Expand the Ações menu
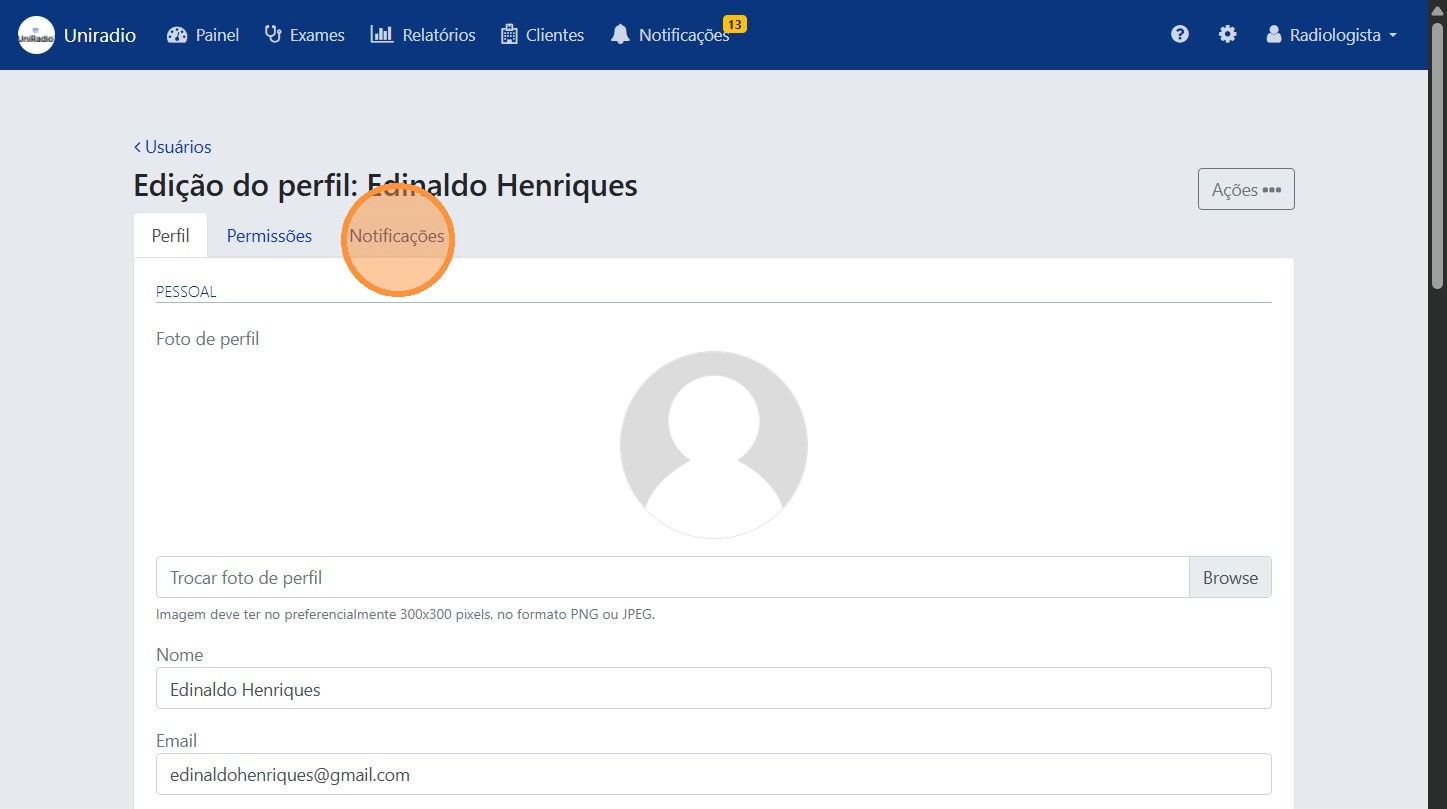Viewport: 1447px width, 809px height. click(x=1245, y=189)
